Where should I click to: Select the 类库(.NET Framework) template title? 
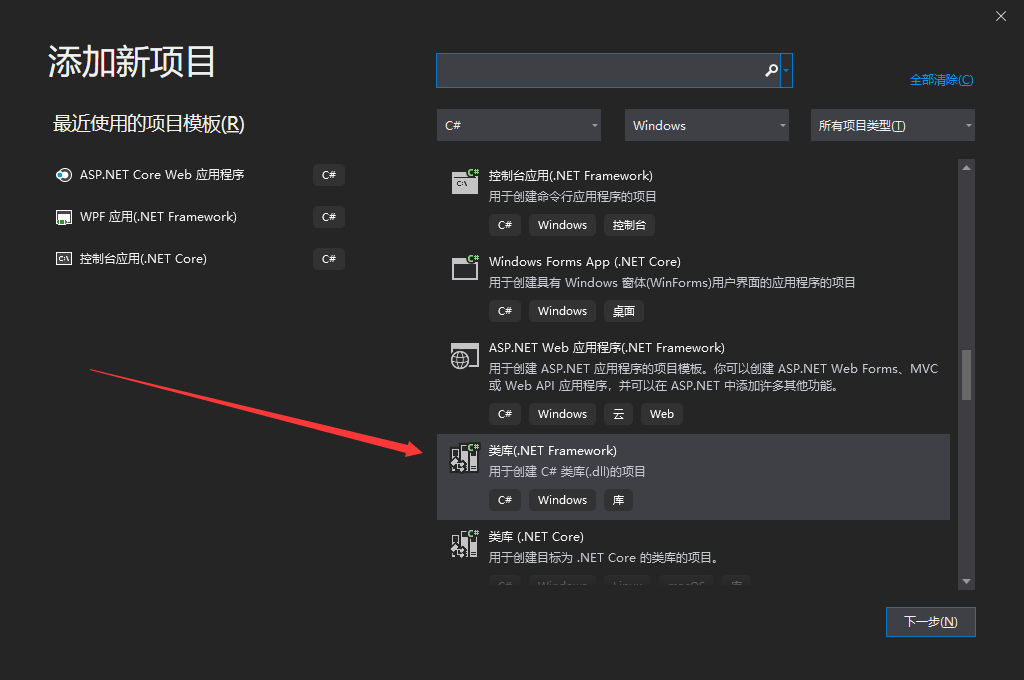(552, 451)
